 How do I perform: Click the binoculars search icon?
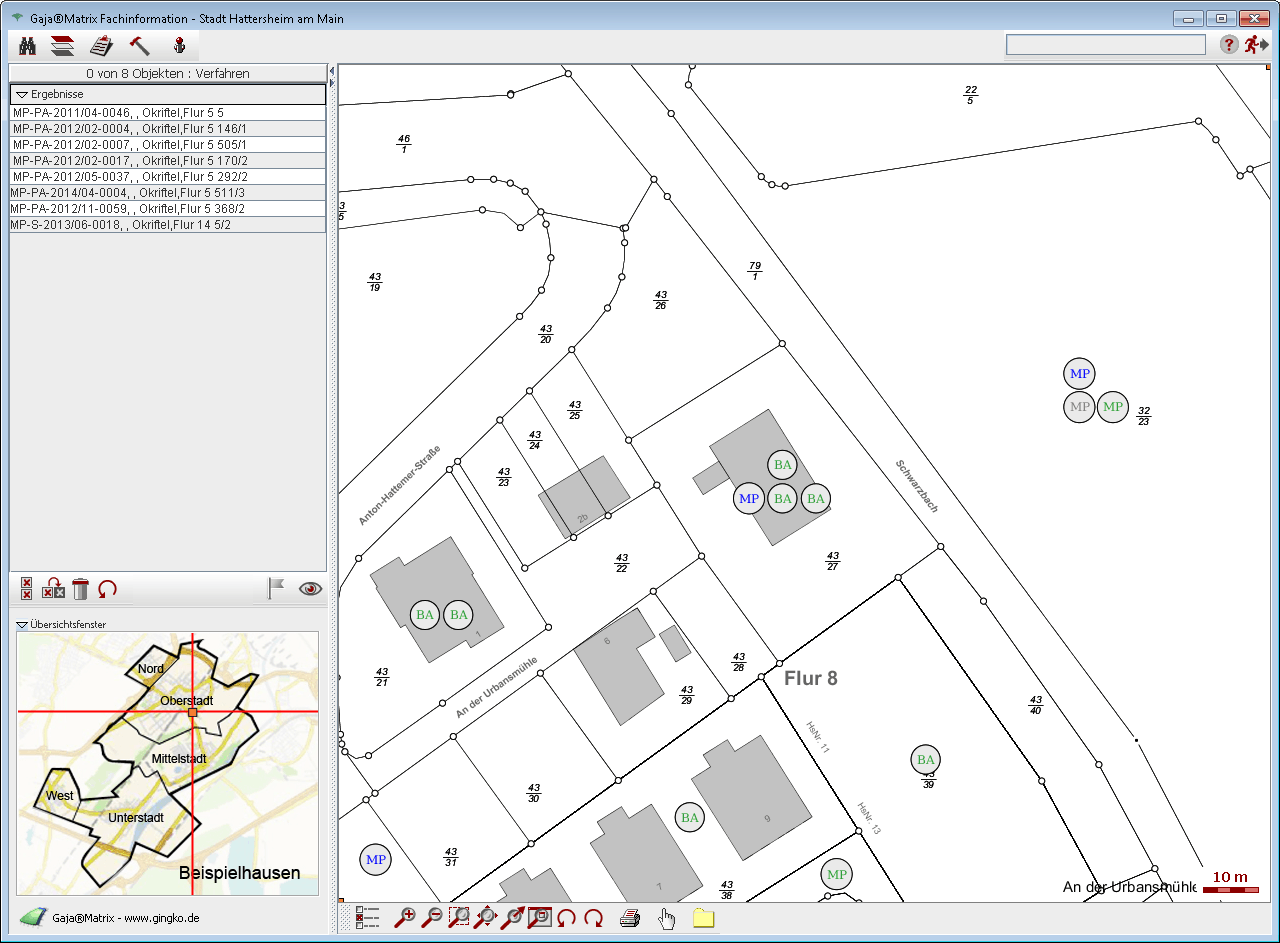[28, 45]
